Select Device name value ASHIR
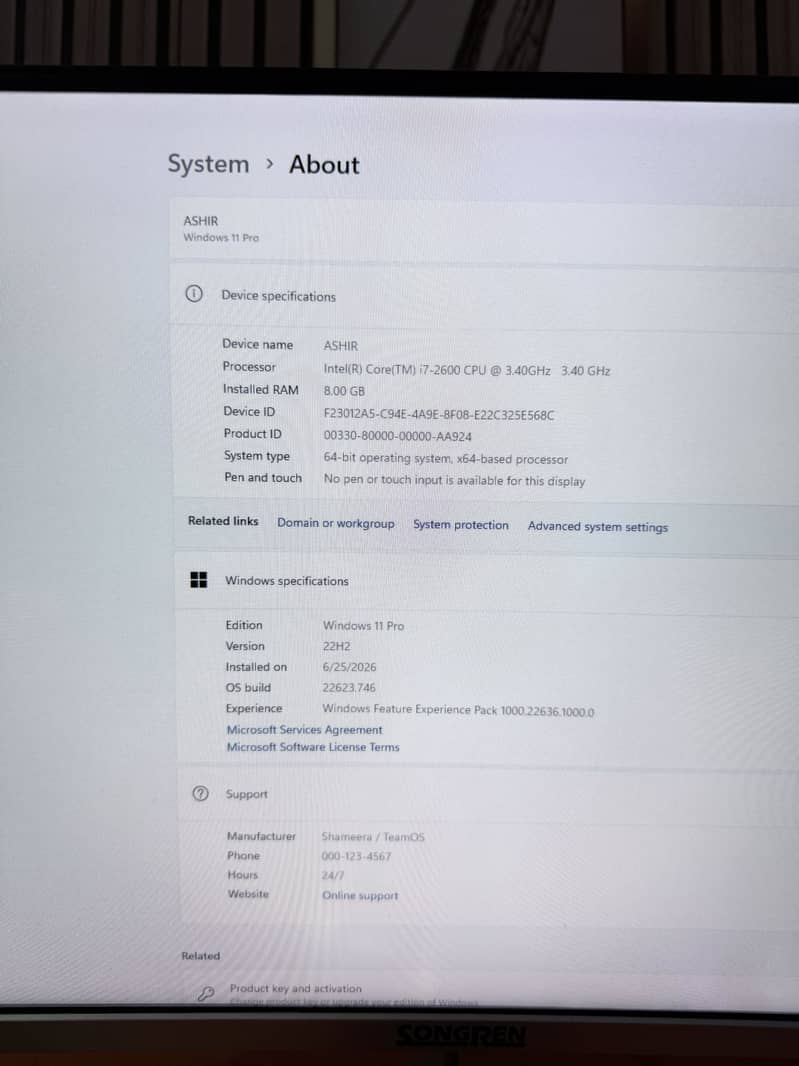799x1066 pixels. [340, 346]
